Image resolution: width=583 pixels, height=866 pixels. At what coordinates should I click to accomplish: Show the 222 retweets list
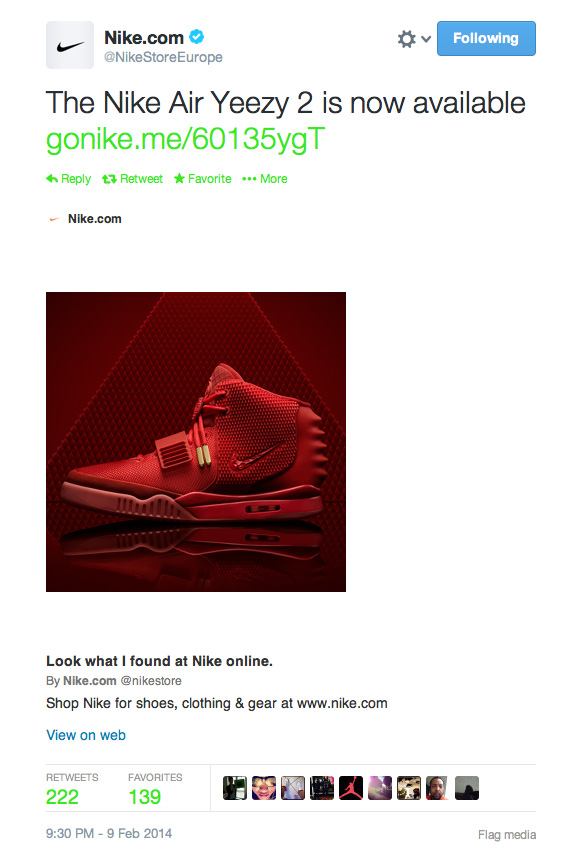click(x=62, y=796)
